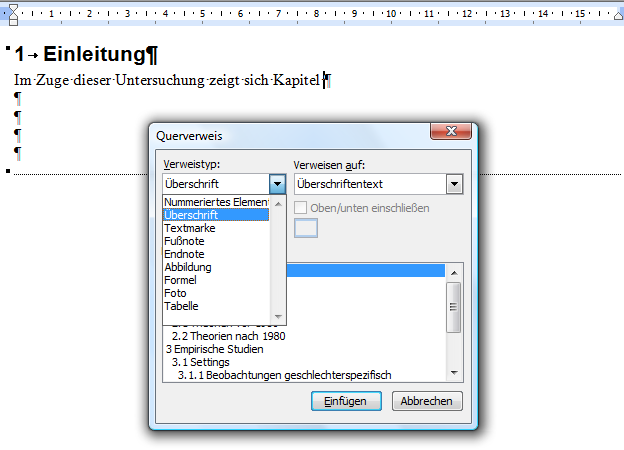Select 'Foto' reference type
The width and height of the screenshot is (624, 450).
coord(216,293)
